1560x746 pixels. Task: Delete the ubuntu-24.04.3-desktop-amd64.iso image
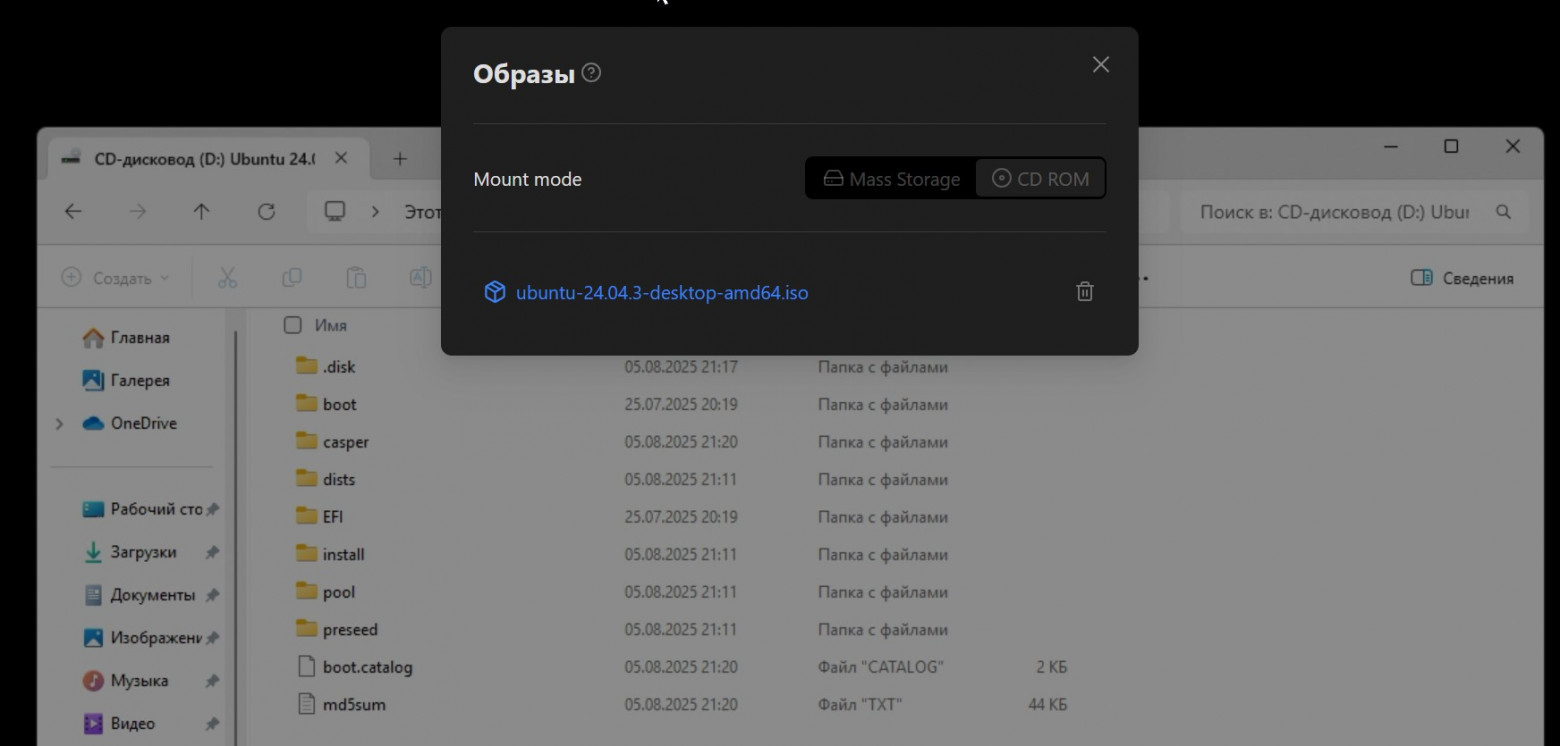click(x=1085, y=292)
